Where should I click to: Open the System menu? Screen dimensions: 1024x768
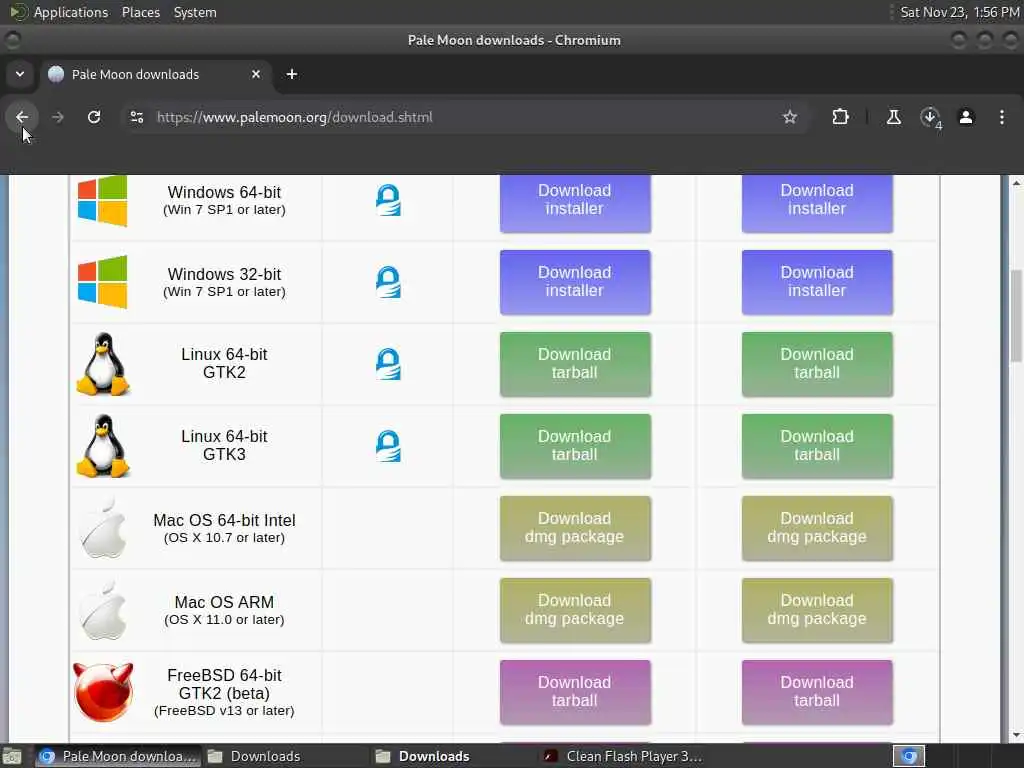(195, 12)
